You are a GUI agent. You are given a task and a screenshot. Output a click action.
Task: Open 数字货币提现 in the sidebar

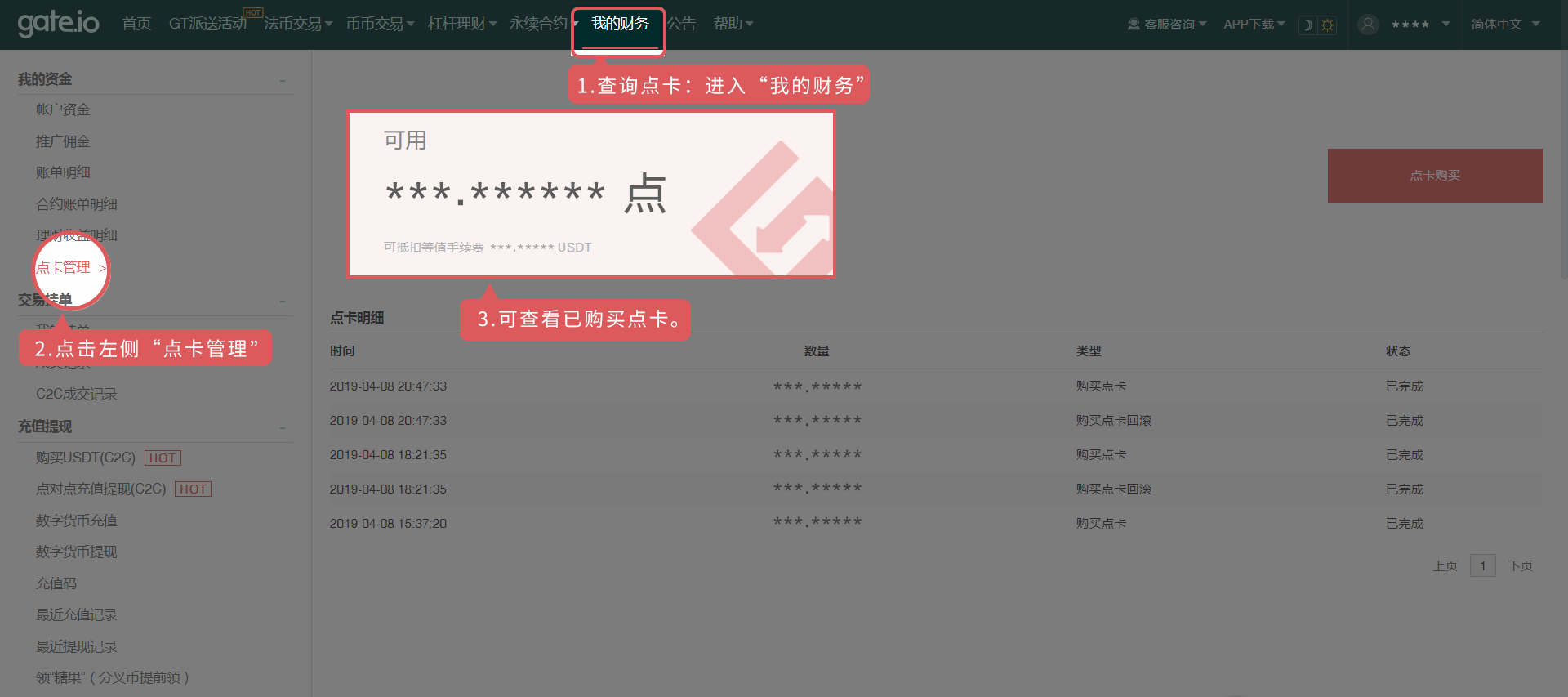(x=77, y=552)
